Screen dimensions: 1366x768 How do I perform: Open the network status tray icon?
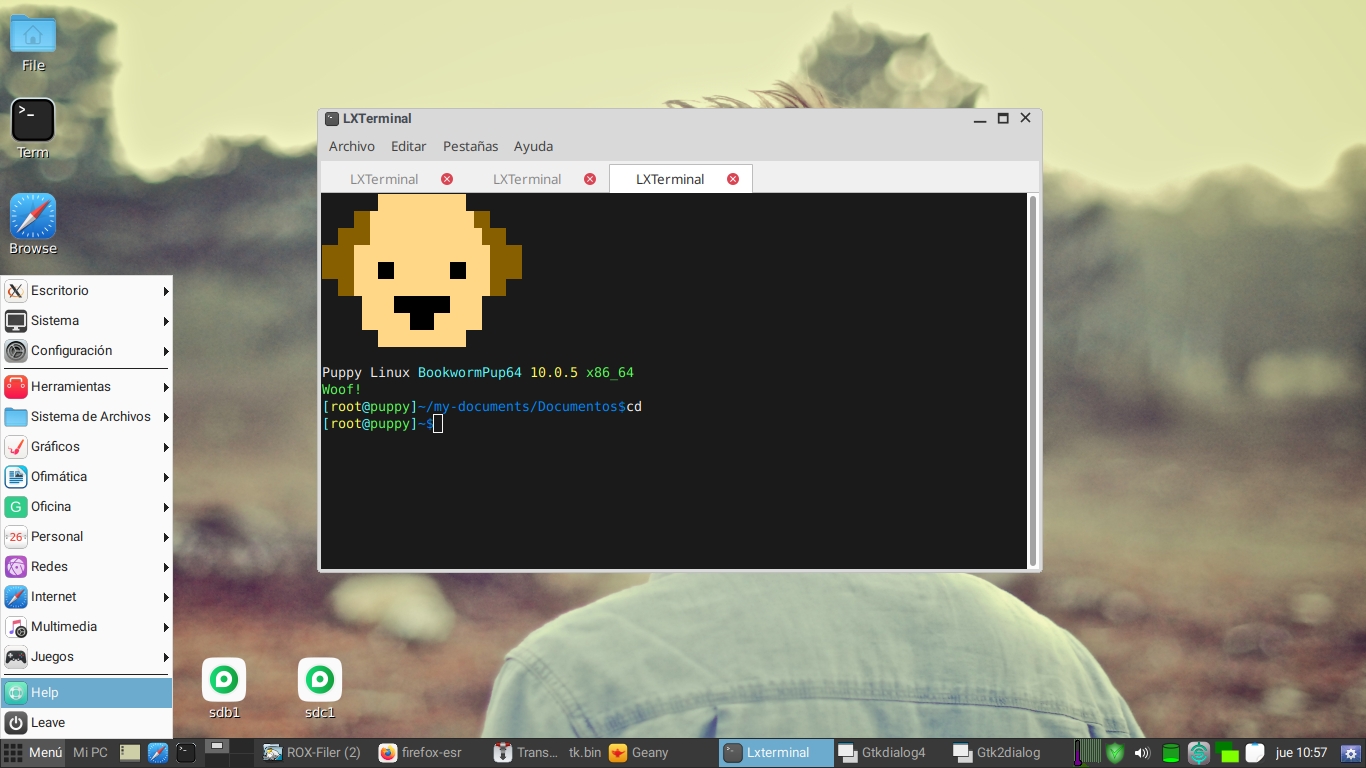1199,753
